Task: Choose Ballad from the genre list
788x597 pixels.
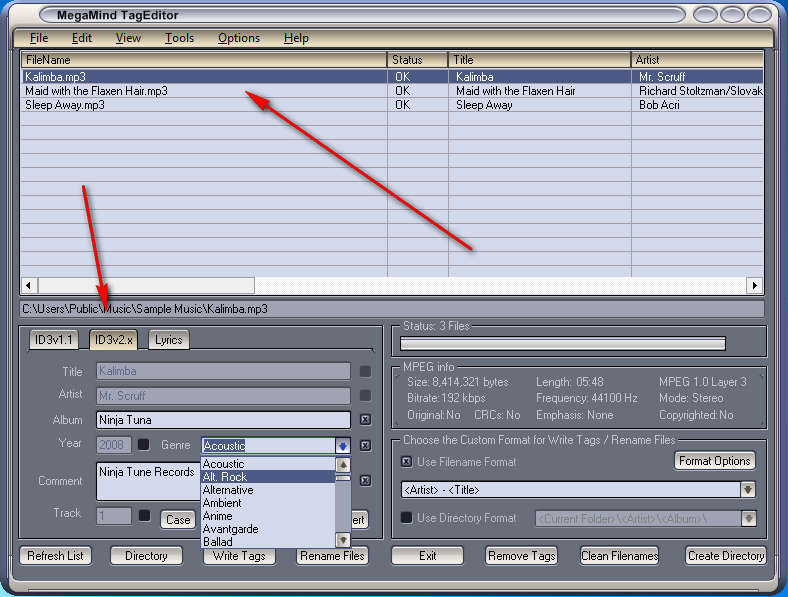Action: click(268, 542)
